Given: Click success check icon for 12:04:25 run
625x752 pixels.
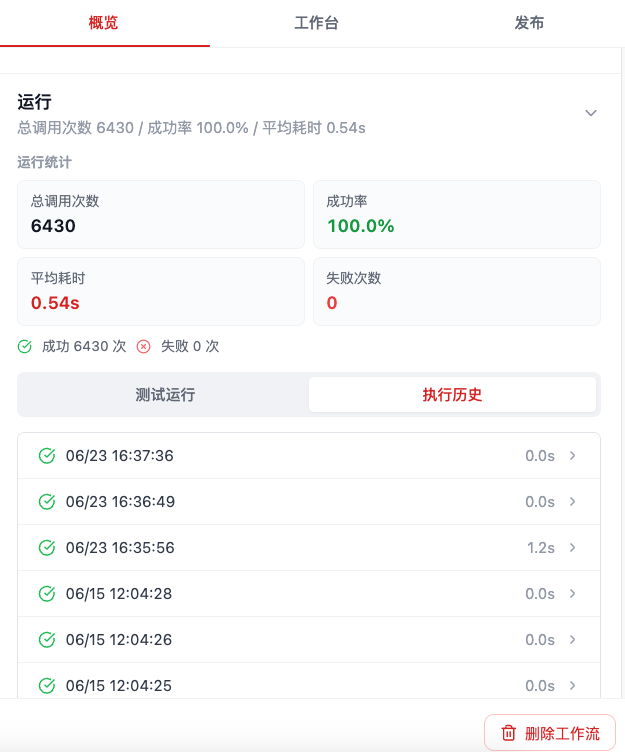Looking at the screenshot, I should (x=47, y=686).
